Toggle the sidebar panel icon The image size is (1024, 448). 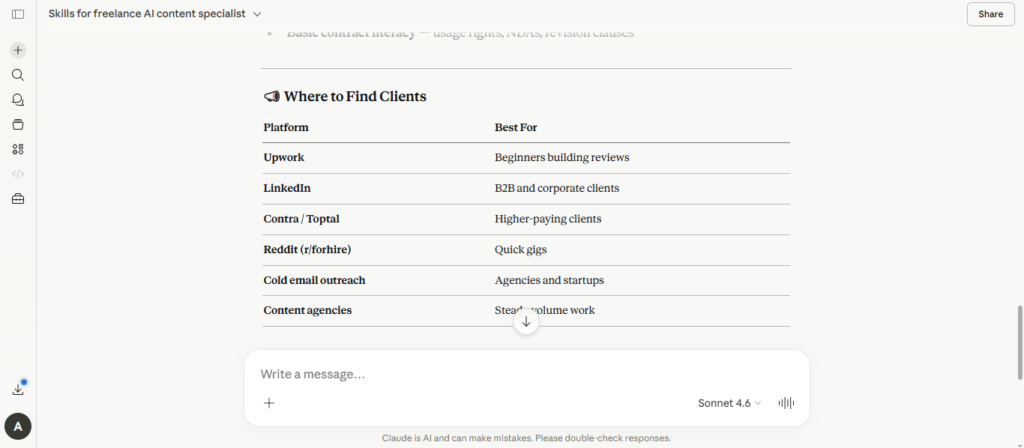18,14
